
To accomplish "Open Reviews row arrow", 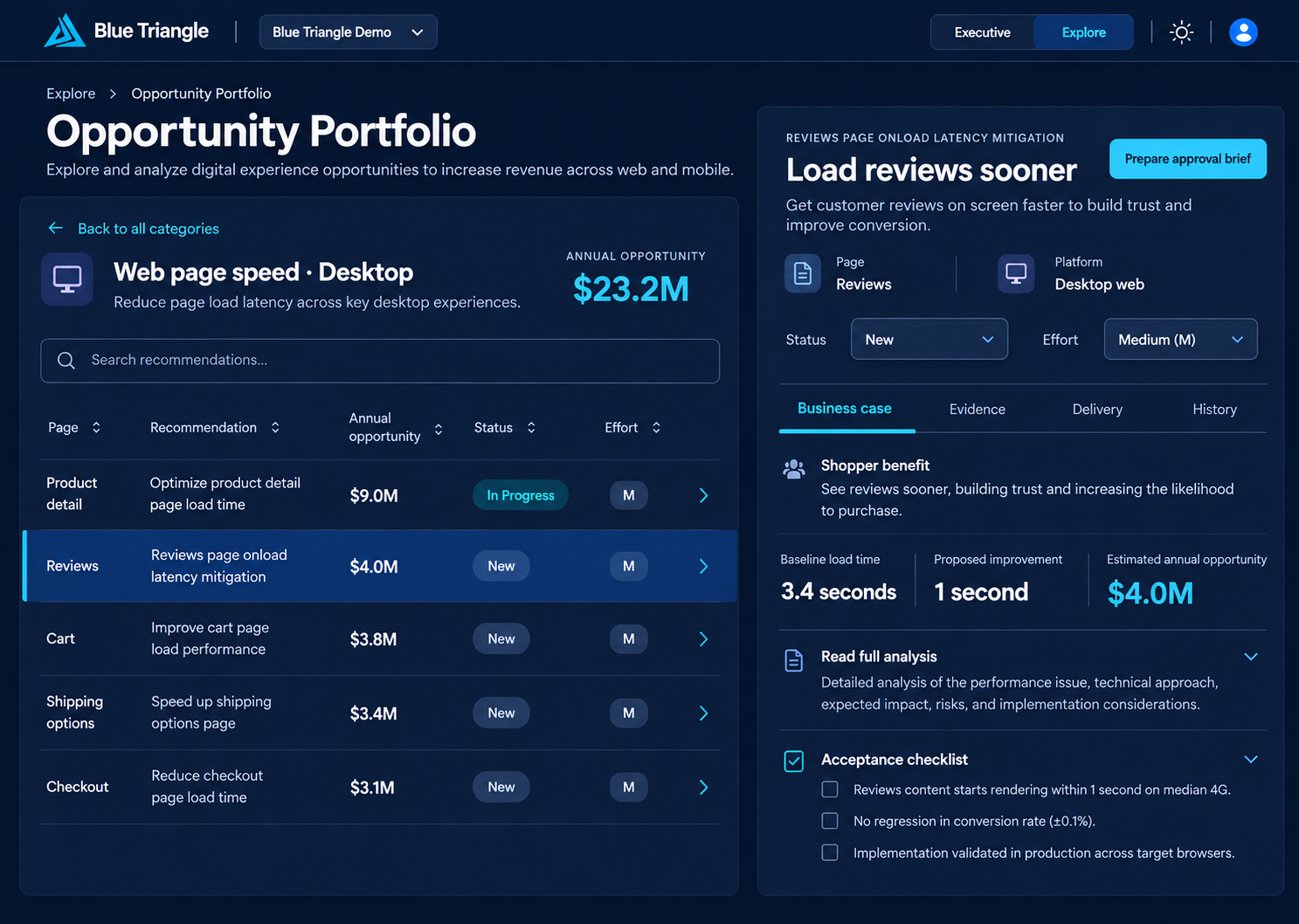I will tap(703, 567).
